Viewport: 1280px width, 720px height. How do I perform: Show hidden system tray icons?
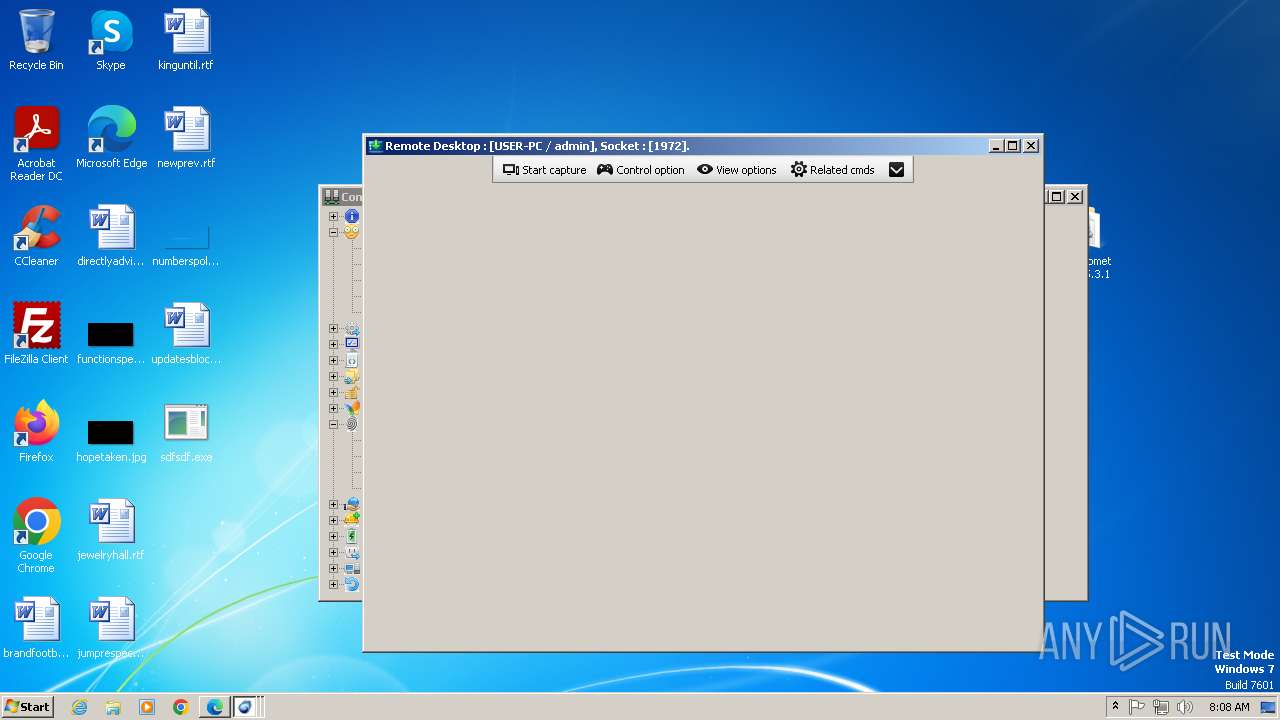1115,707
